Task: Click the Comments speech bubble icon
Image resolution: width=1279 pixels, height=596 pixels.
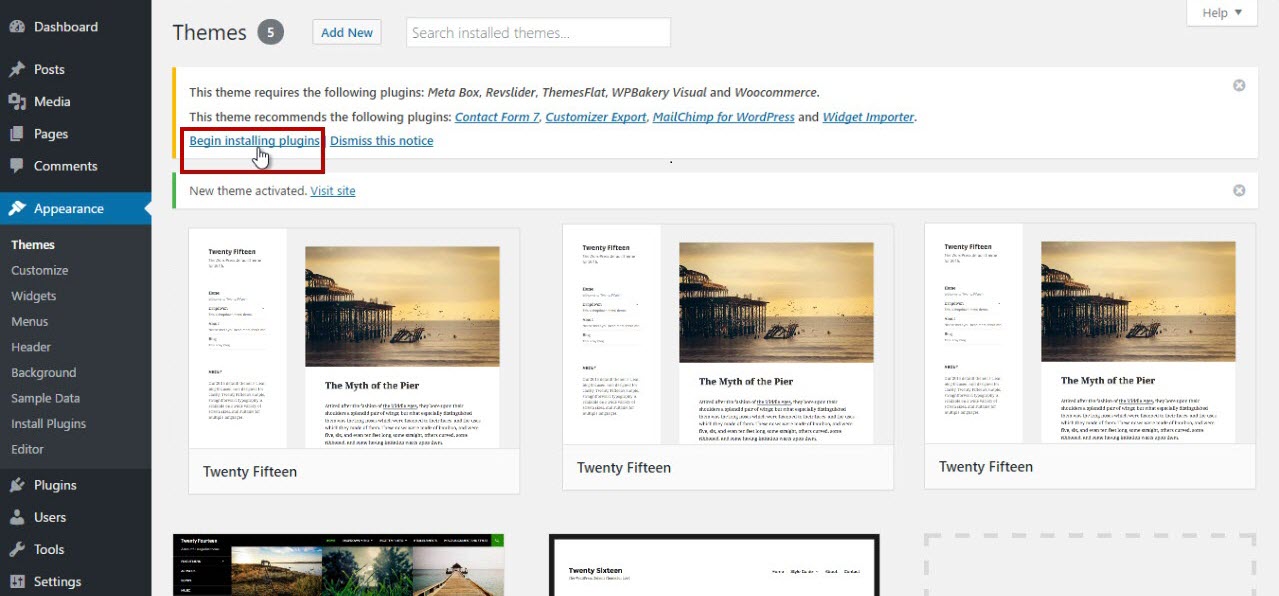Action: pyautogui.click(x=17, y=166)
